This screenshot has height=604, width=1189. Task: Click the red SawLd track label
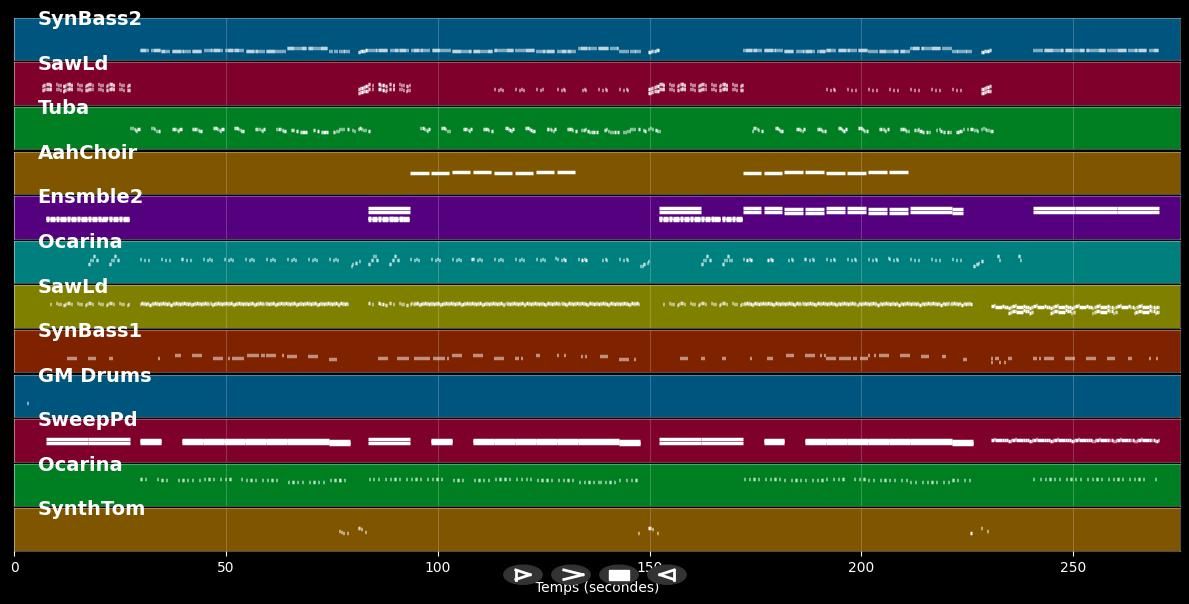[73, 64]
